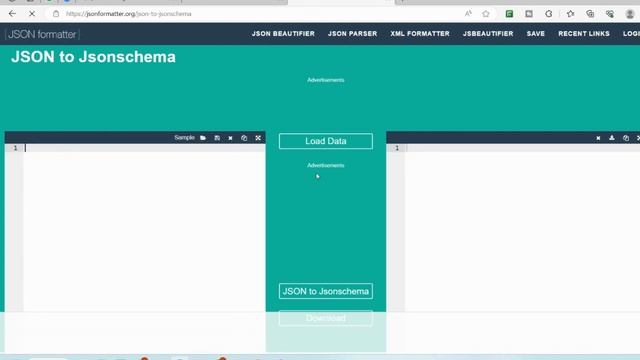640x360 pixels.
Task: Select line 1 number in right editor
Action: click(x=397, y=148)
